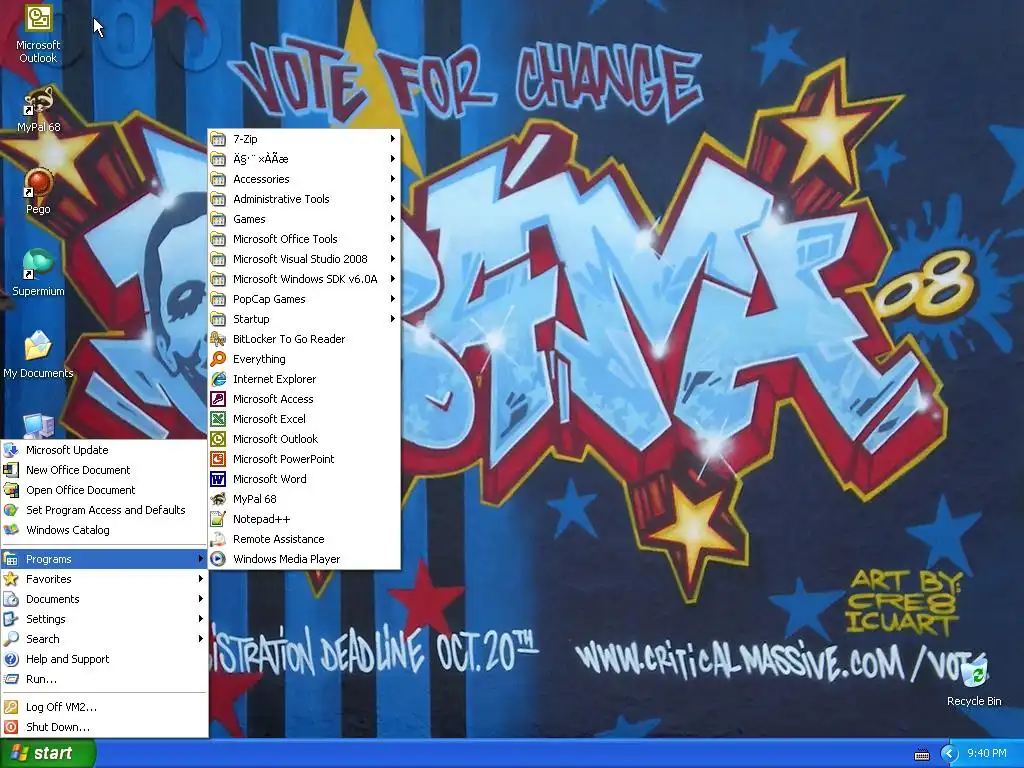Viewport: 1024px width, 768px height.
Task: Expand the Accessories submenu
Action: click(x=304, y=179)
